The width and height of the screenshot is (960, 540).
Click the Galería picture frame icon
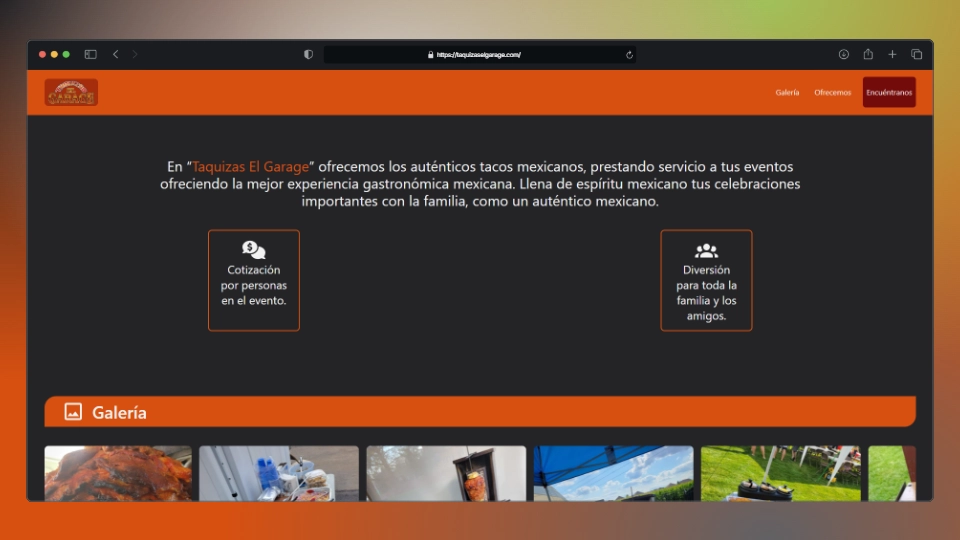(x=73, y=412)
